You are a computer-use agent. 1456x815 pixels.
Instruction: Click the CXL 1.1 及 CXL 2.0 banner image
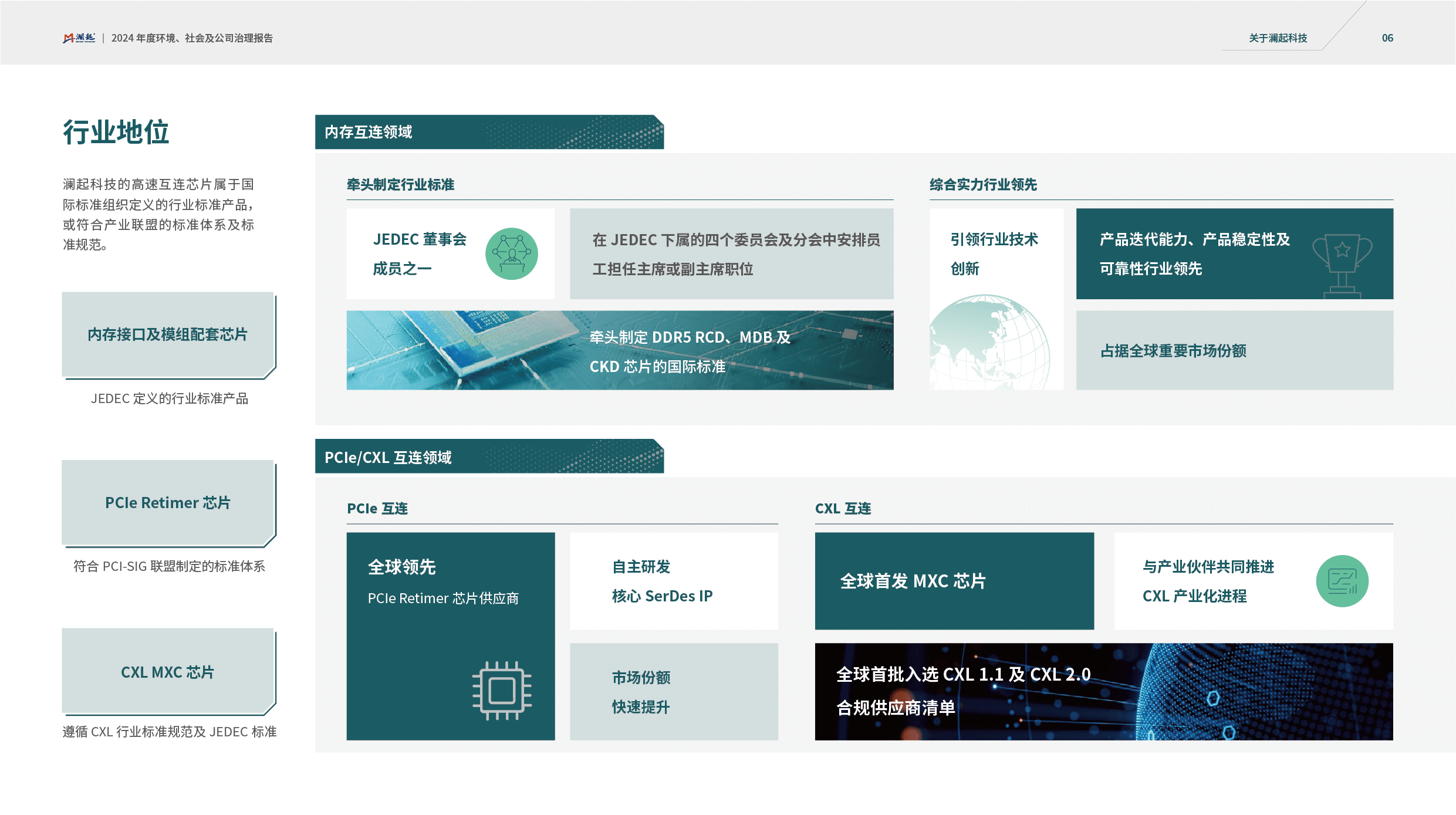coord(1103,691)
